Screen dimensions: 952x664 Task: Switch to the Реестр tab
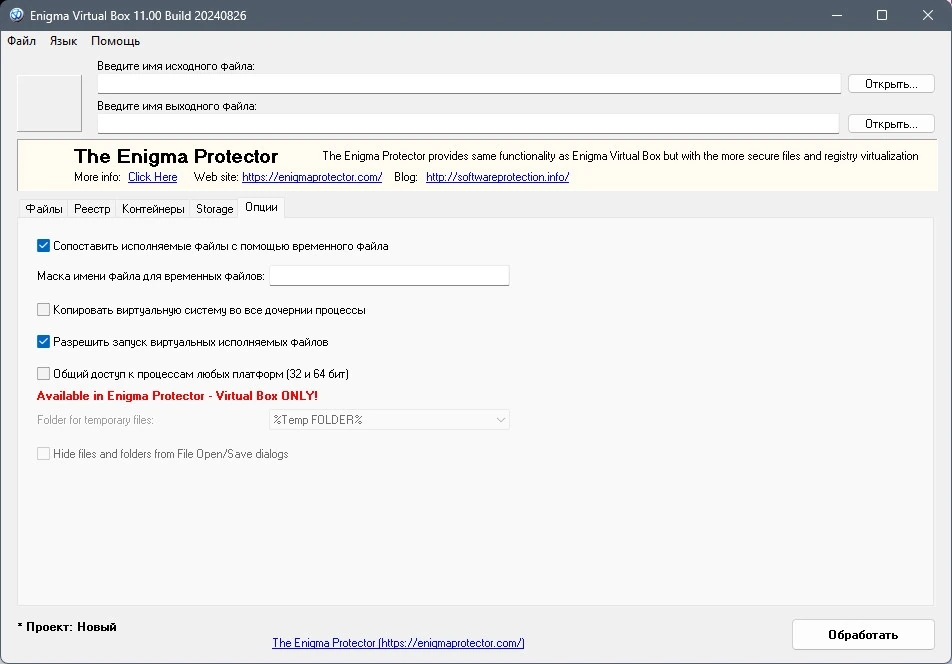coord(92,209)
